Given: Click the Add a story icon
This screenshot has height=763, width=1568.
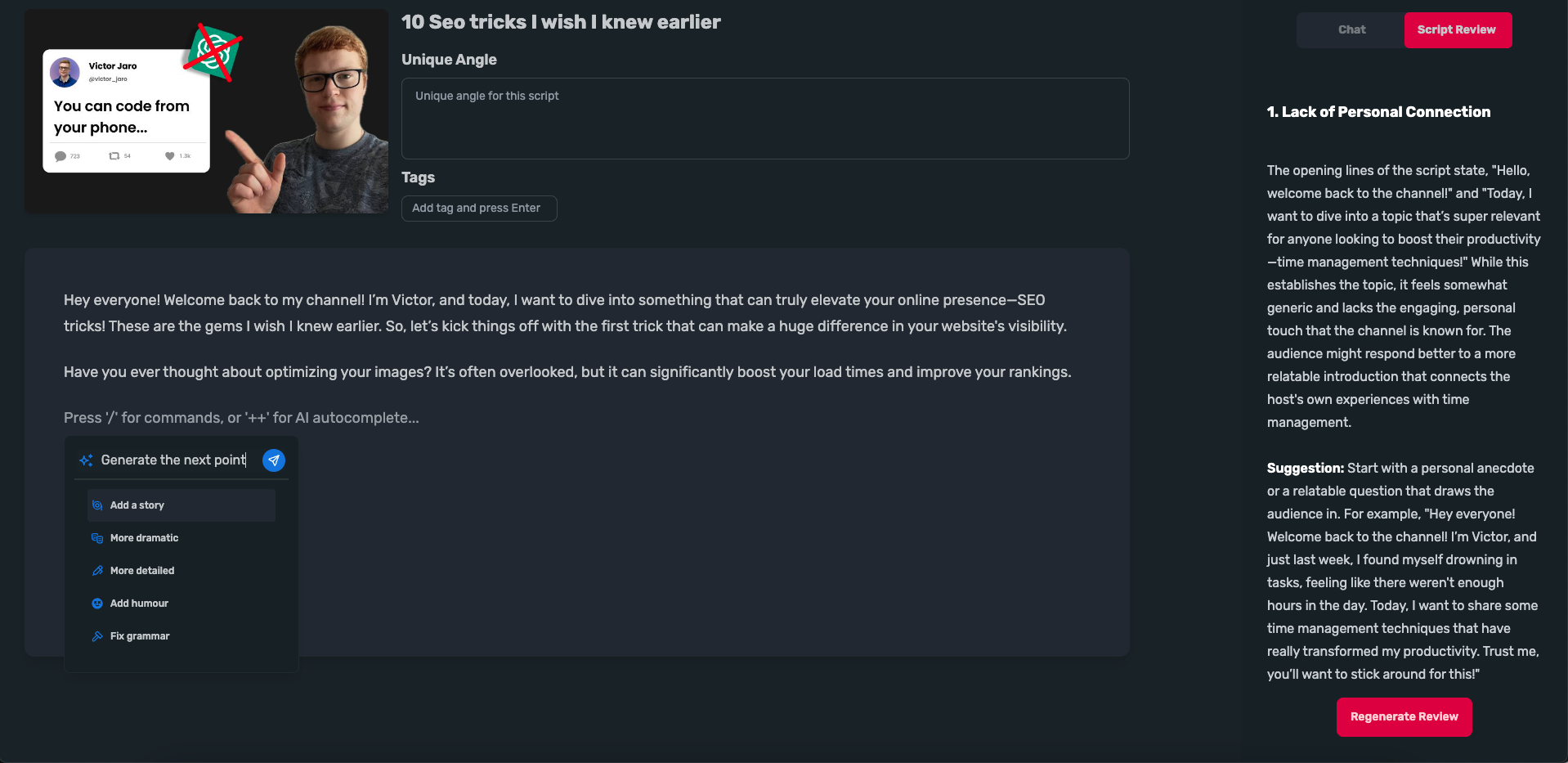Looking at the screenshot, I should (97, 505).
